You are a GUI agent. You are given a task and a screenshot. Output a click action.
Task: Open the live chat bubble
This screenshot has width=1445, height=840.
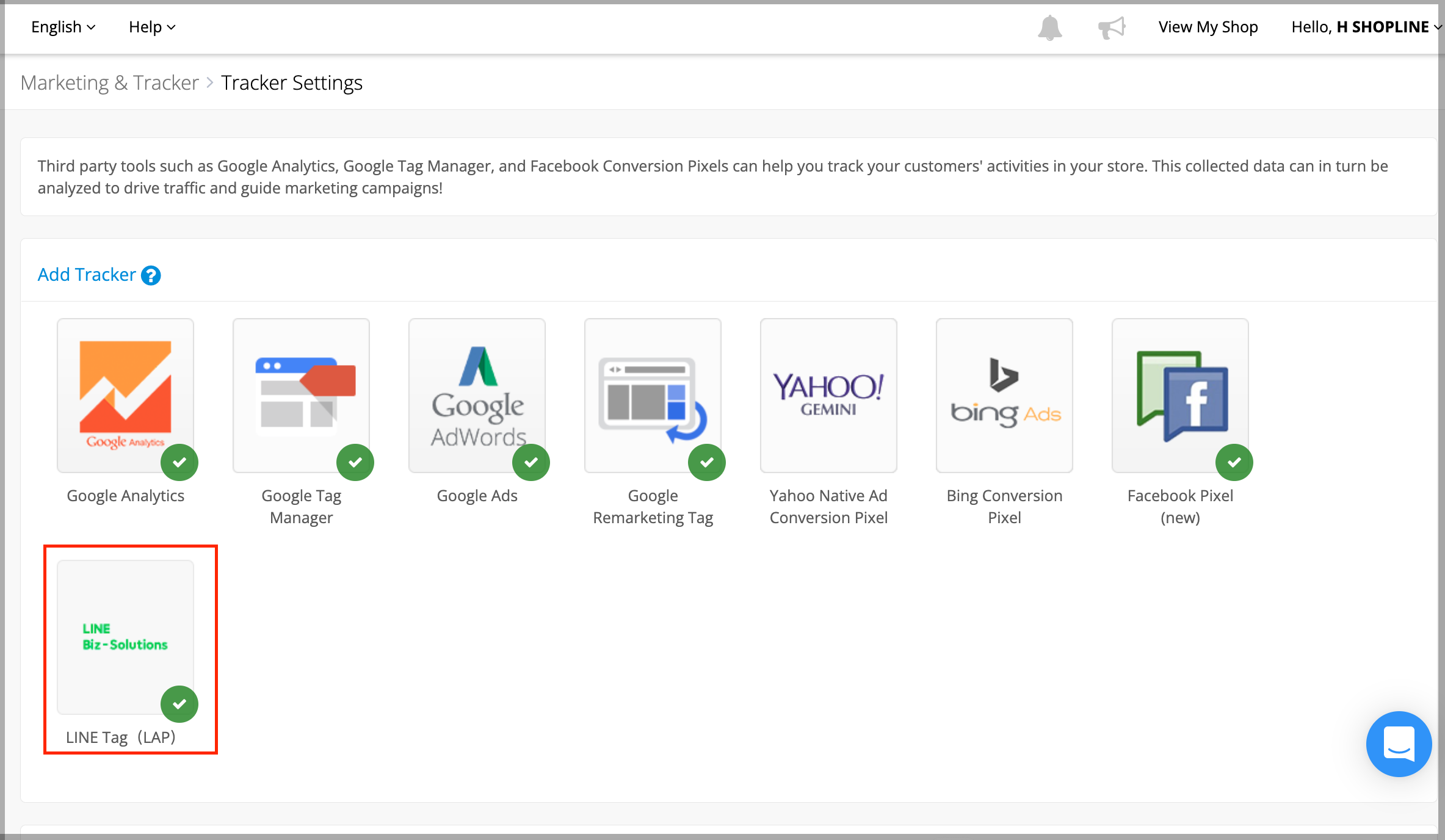tap(1399, 744)
